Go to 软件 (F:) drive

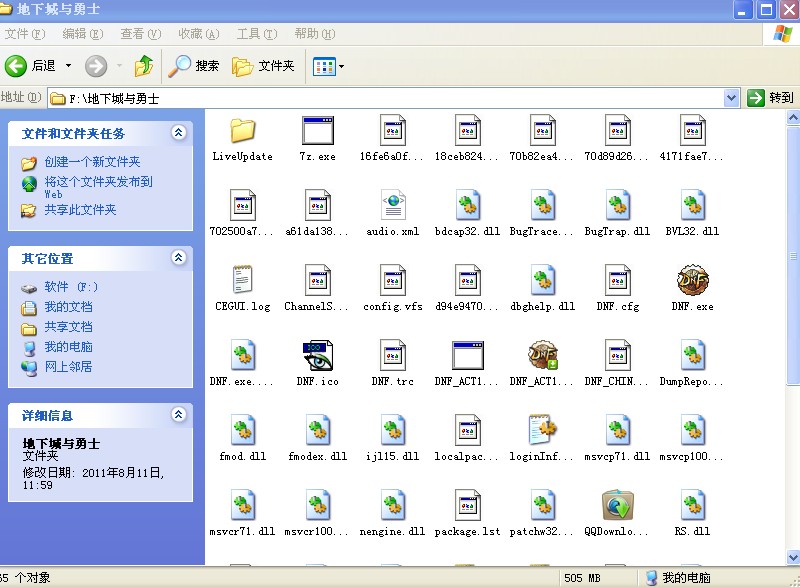[70, 287]
